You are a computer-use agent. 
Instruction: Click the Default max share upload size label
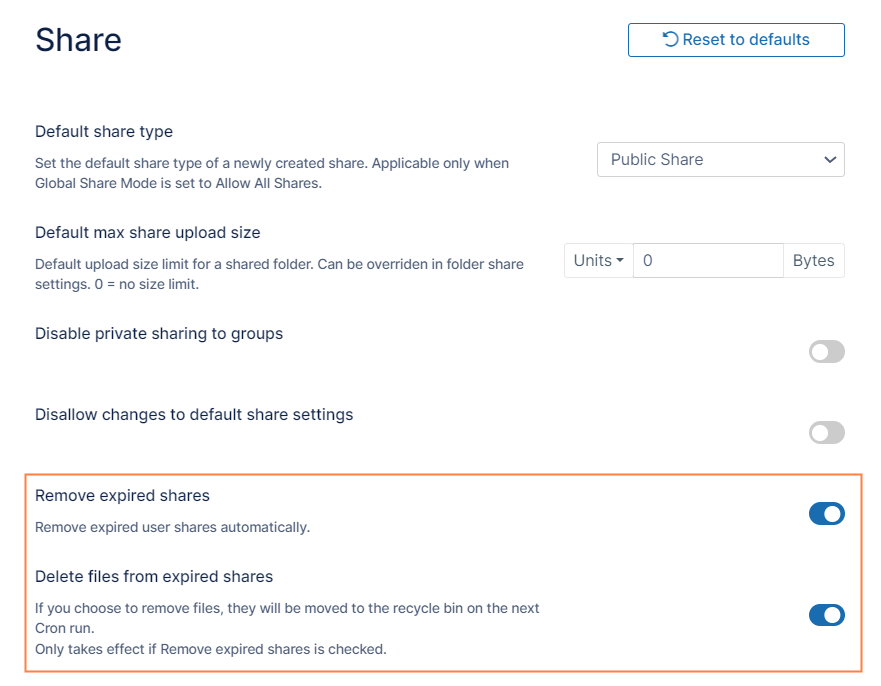tap(147, 233)
